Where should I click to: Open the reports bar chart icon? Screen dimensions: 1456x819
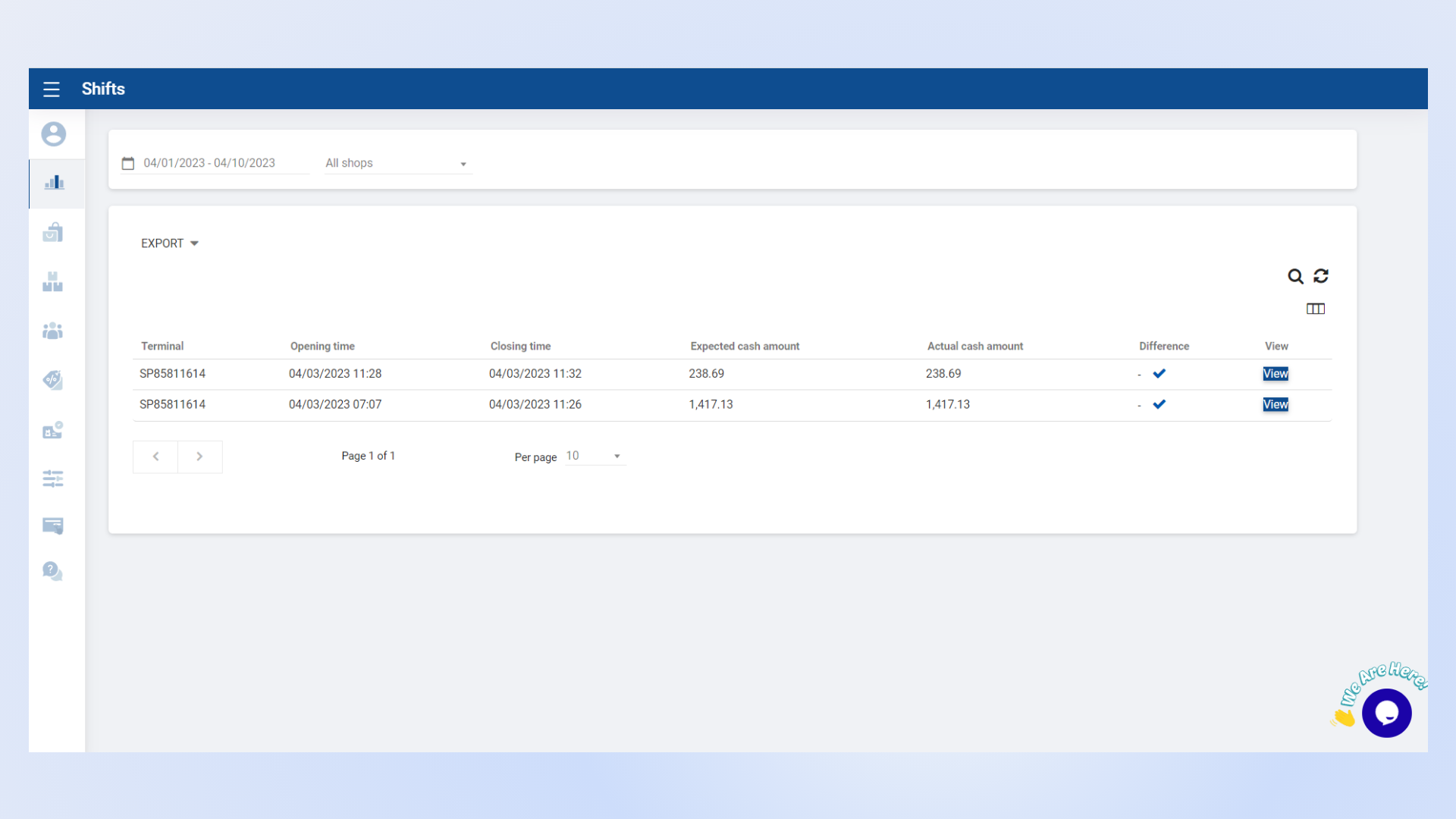54,183
